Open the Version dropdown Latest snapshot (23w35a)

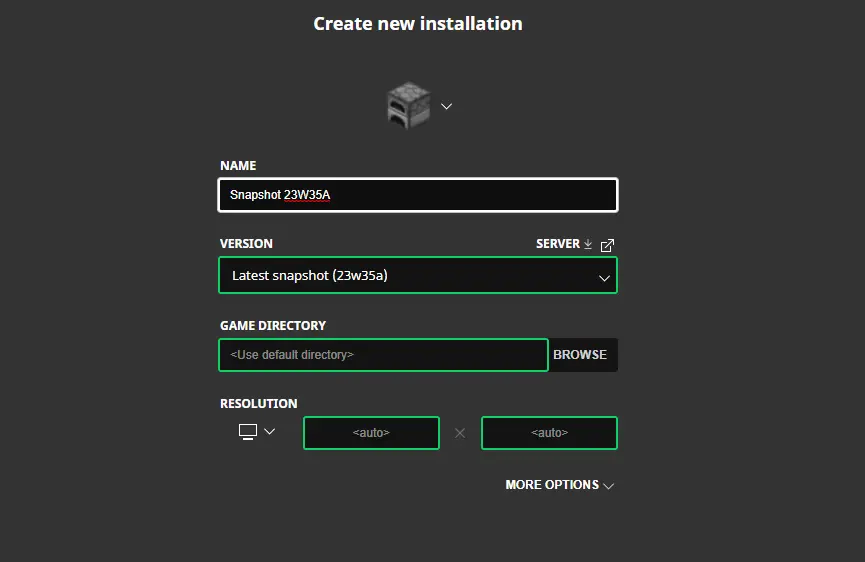click(x=418, y=275)
